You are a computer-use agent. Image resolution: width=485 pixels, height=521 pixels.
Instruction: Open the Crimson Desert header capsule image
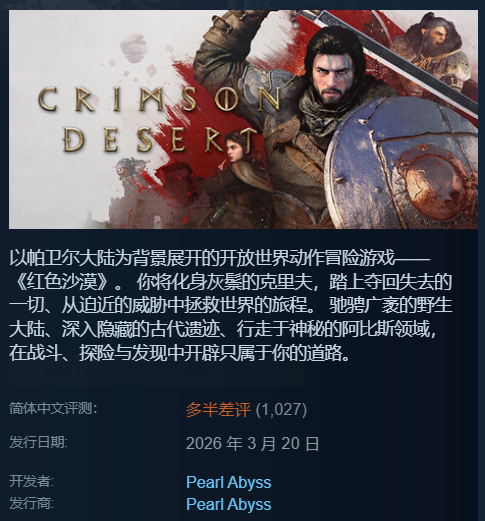coord(243,119)
